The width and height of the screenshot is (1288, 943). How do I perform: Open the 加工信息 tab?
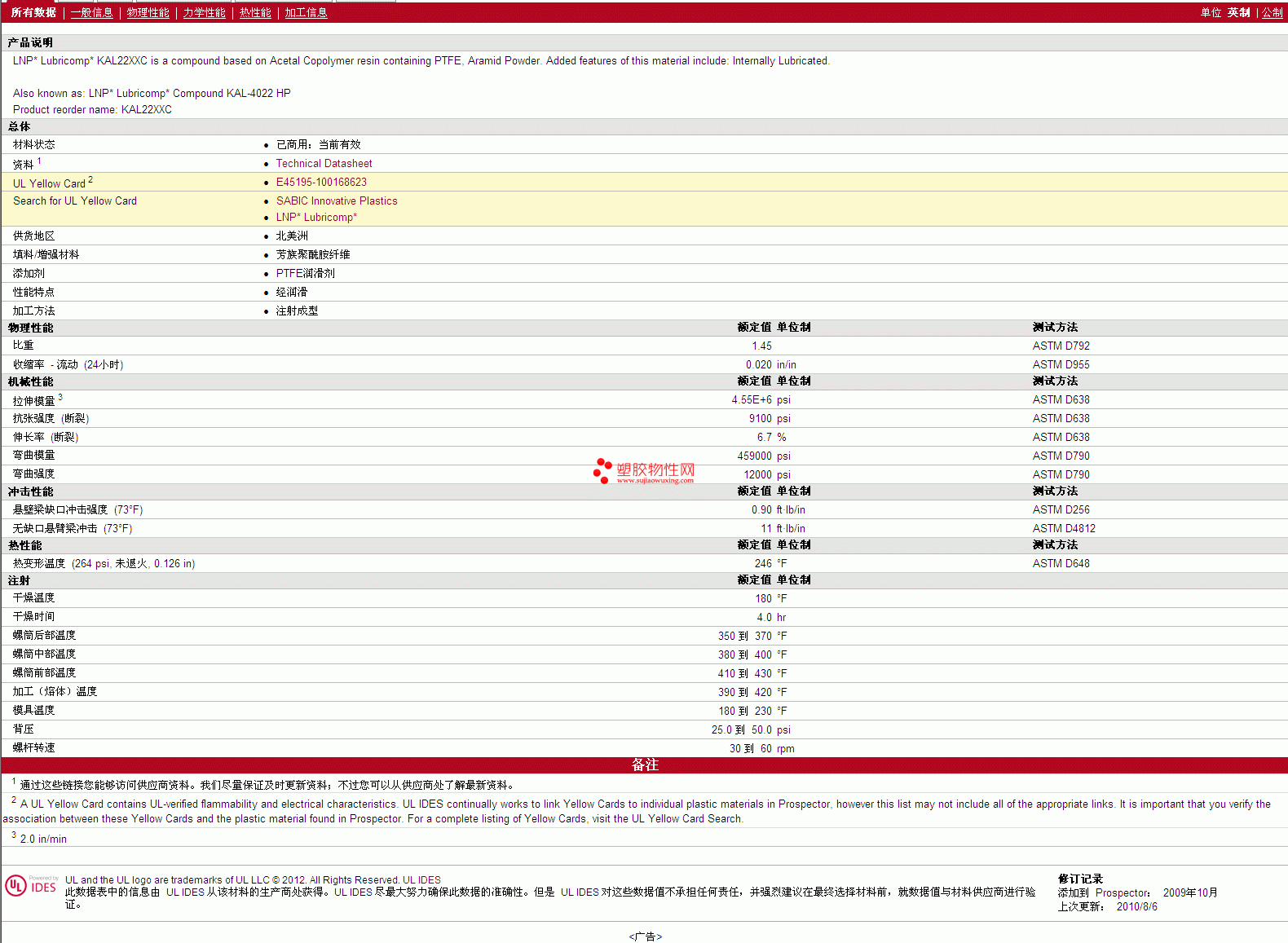click(x=306, y=13)
